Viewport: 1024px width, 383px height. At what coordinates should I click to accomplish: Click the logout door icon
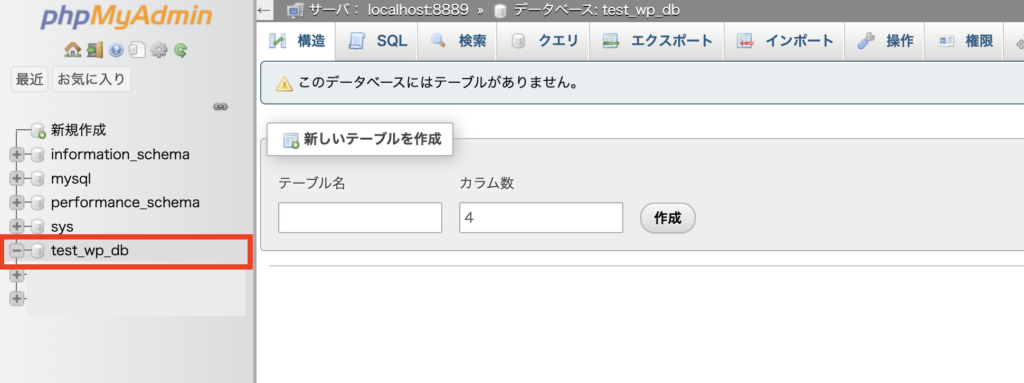pos(95,50)
